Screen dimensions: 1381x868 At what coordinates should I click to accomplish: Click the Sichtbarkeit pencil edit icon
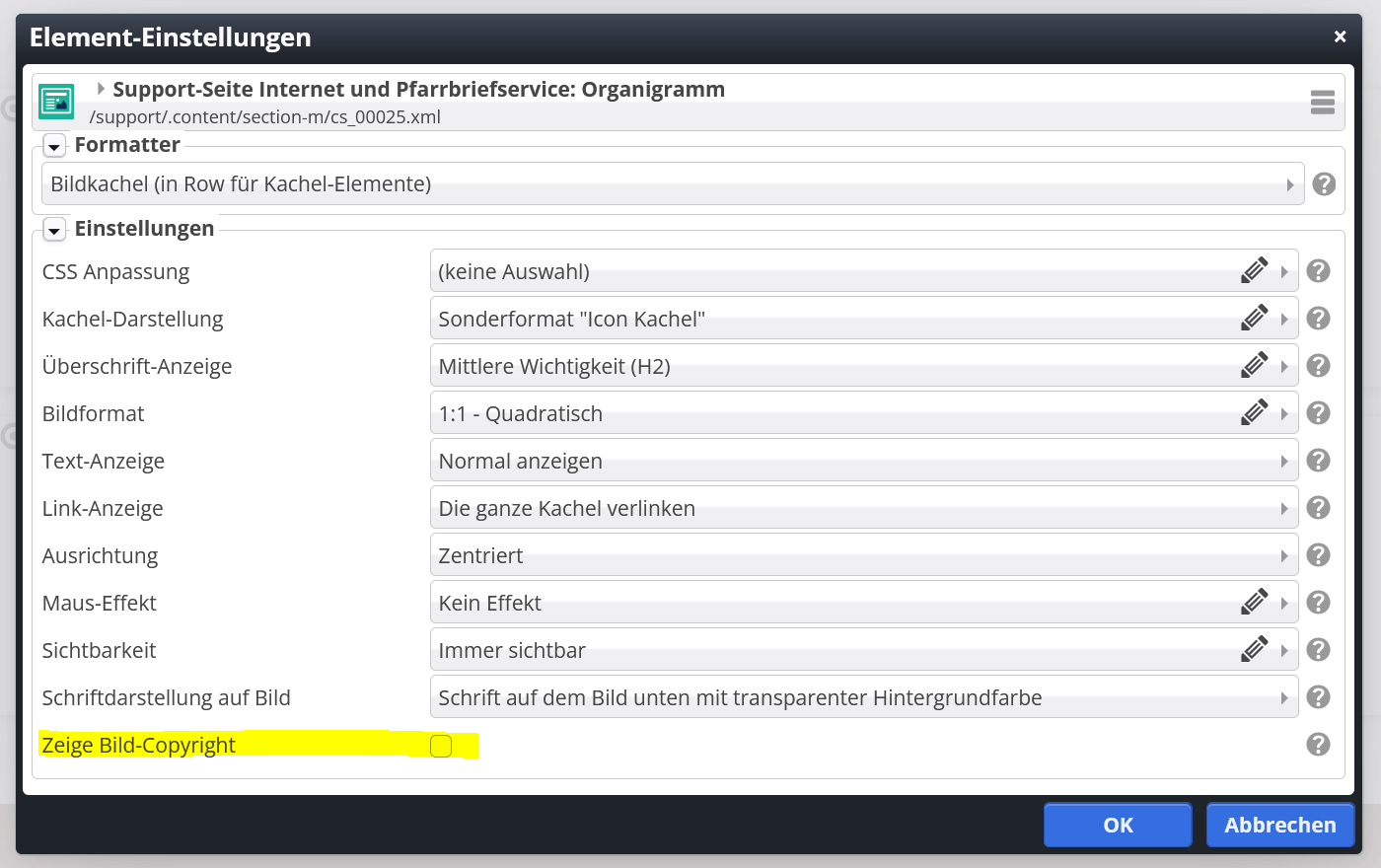click(x=1254, y=649)
